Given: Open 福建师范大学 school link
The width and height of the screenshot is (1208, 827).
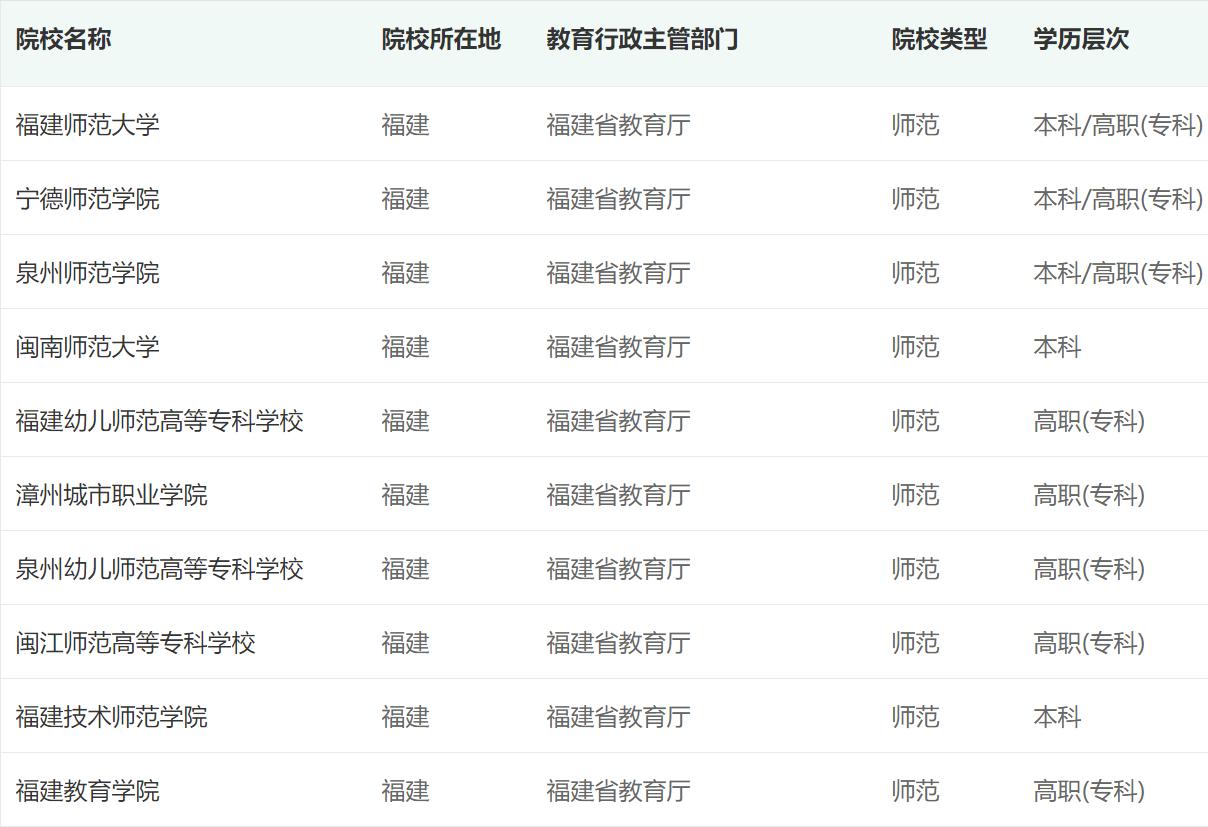Looking at the screenshot, I should point(87,125).
